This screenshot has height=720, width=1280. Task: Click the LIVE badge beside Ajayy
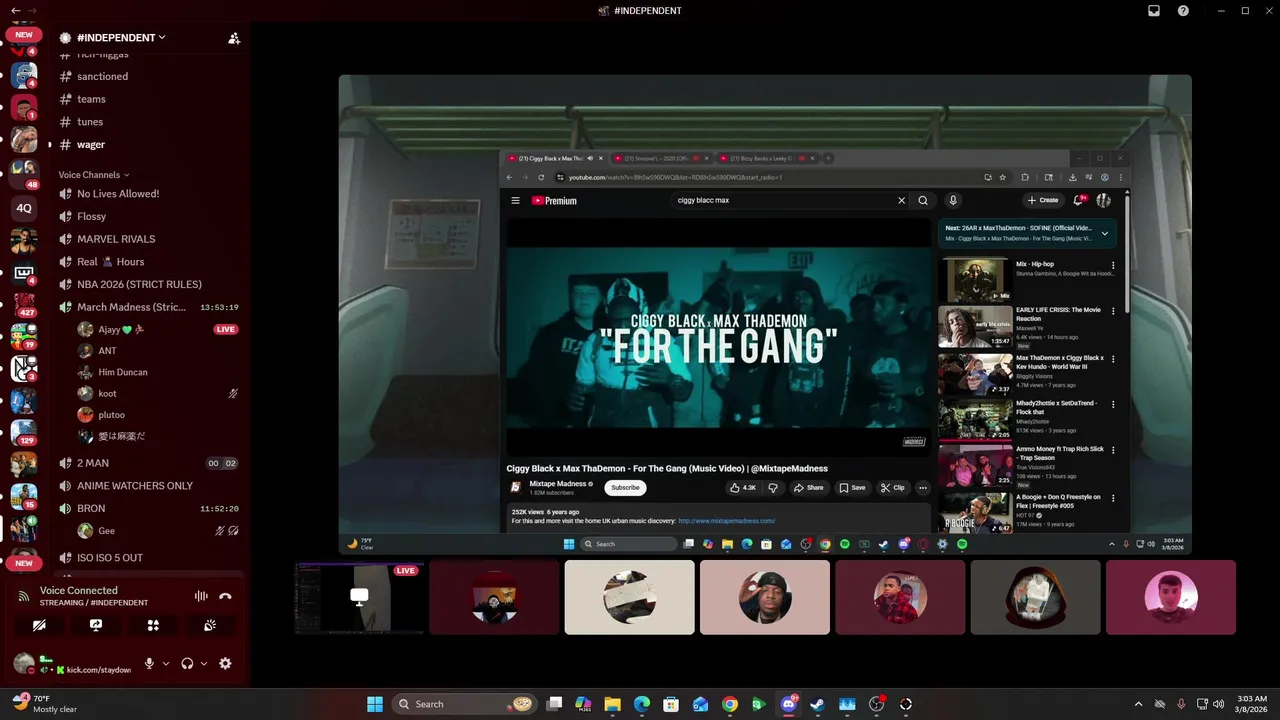225,329
